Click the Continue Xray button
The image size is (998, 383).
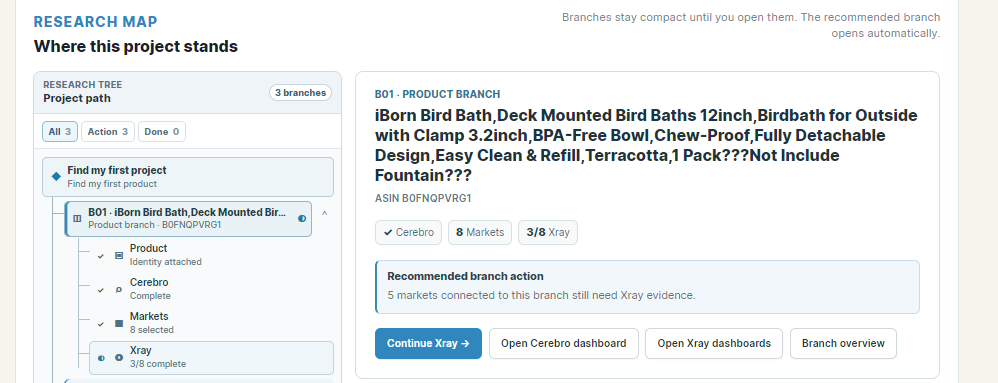coord(428,344)
